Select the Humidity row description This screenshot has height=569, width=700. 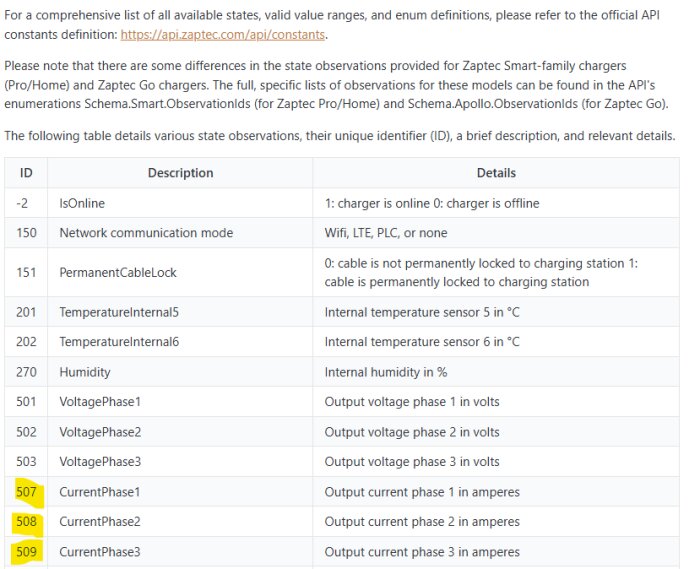click(x=85, y=372)
